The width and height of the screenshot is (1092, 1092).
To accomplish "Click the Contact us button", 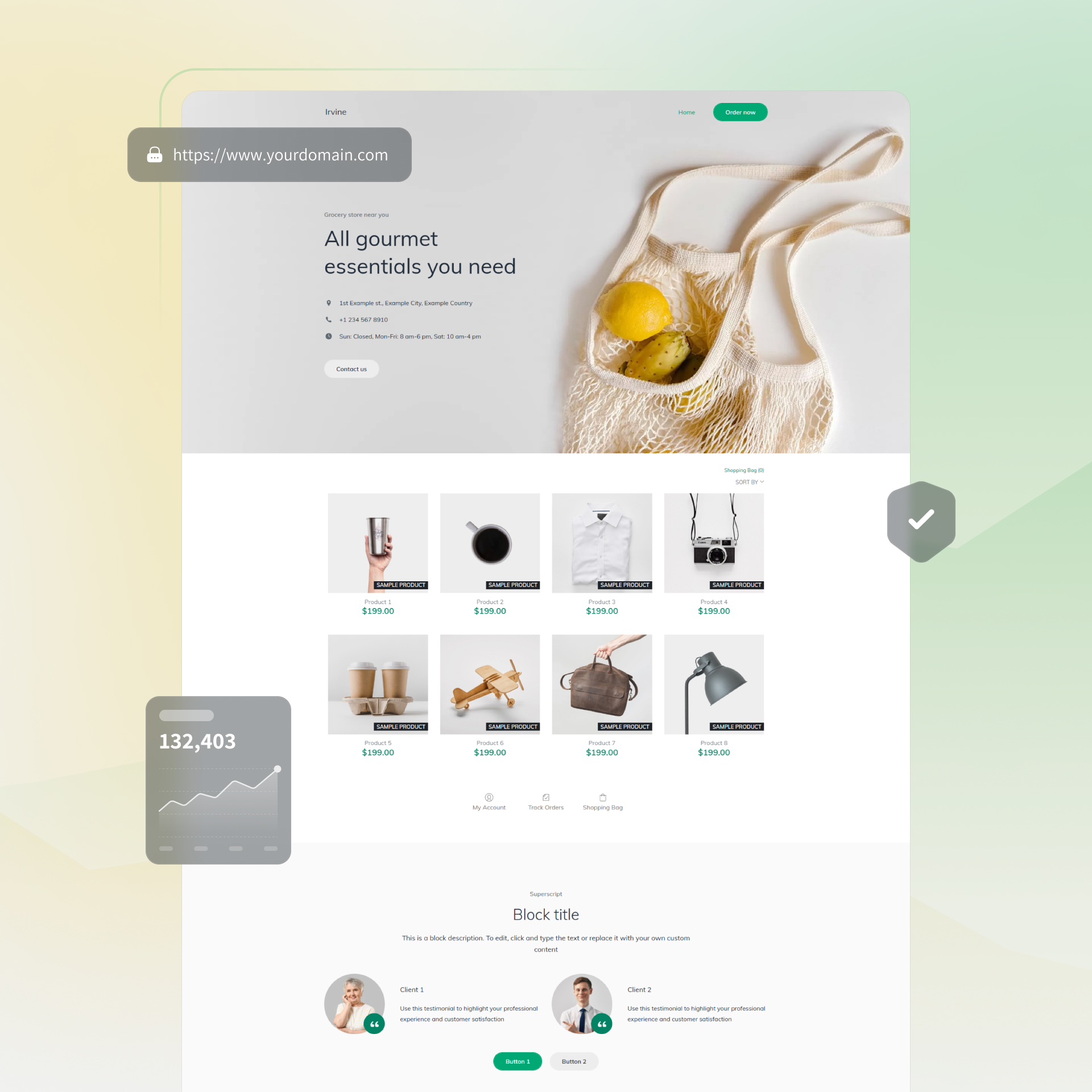I will (351, 369).
